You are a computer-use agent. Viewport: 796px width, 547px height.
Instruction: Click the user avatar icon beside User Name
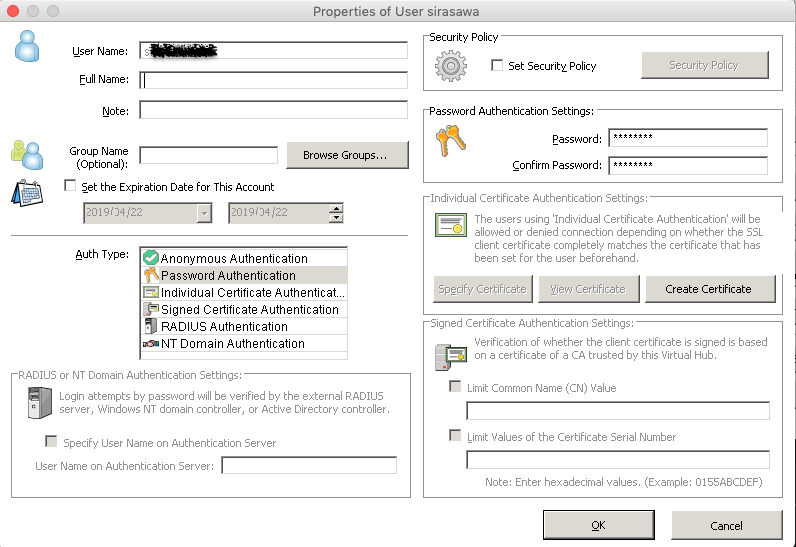point(28,47)
